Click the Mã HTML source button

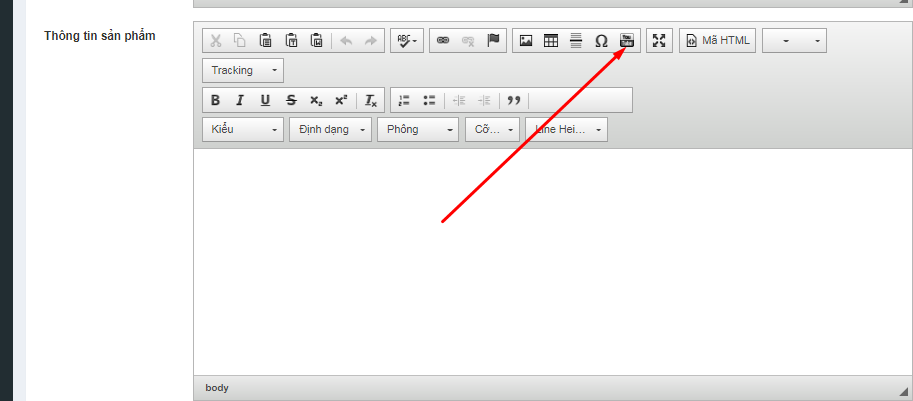[717, 41]
